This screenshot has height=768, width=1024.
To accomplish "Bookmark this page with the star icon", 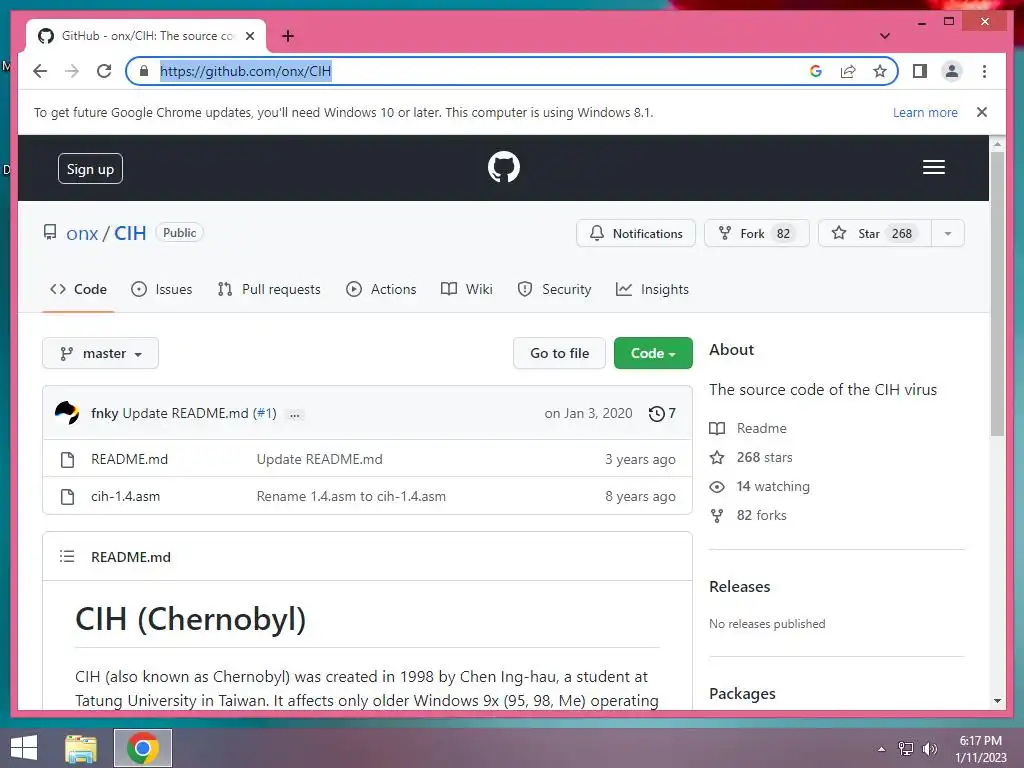I will [880, 71].
